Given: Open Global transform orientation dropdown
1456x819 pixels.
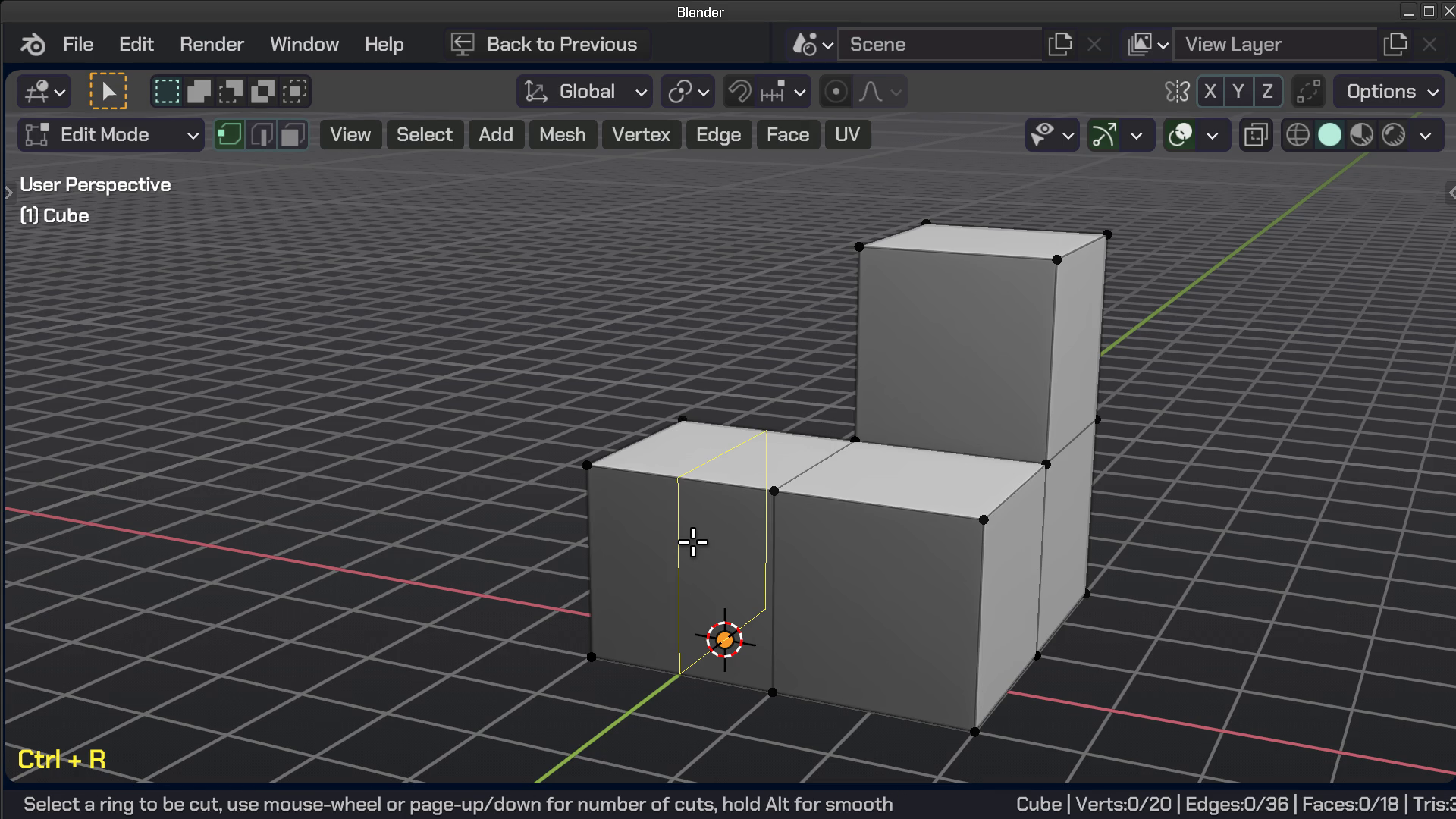Looking at the screenshot, I should 584,92.
